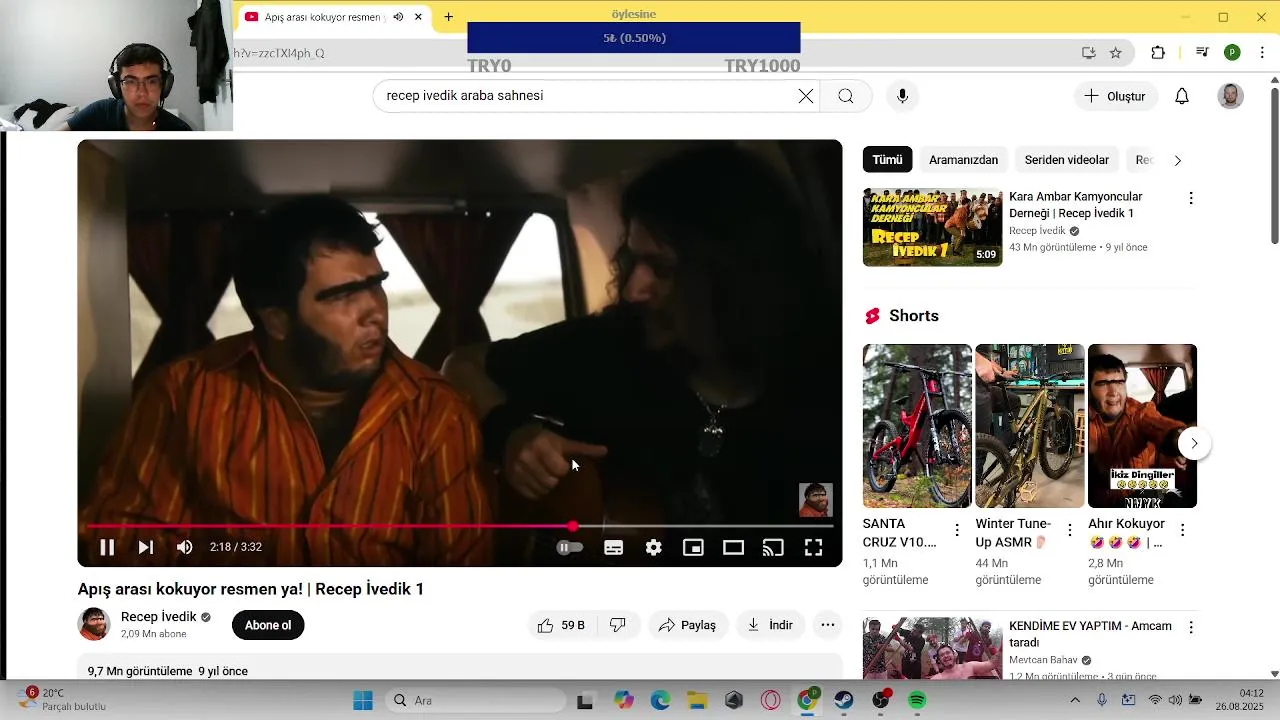
Task: Open Chrome profile P avatar
Action: (1232, 53)
